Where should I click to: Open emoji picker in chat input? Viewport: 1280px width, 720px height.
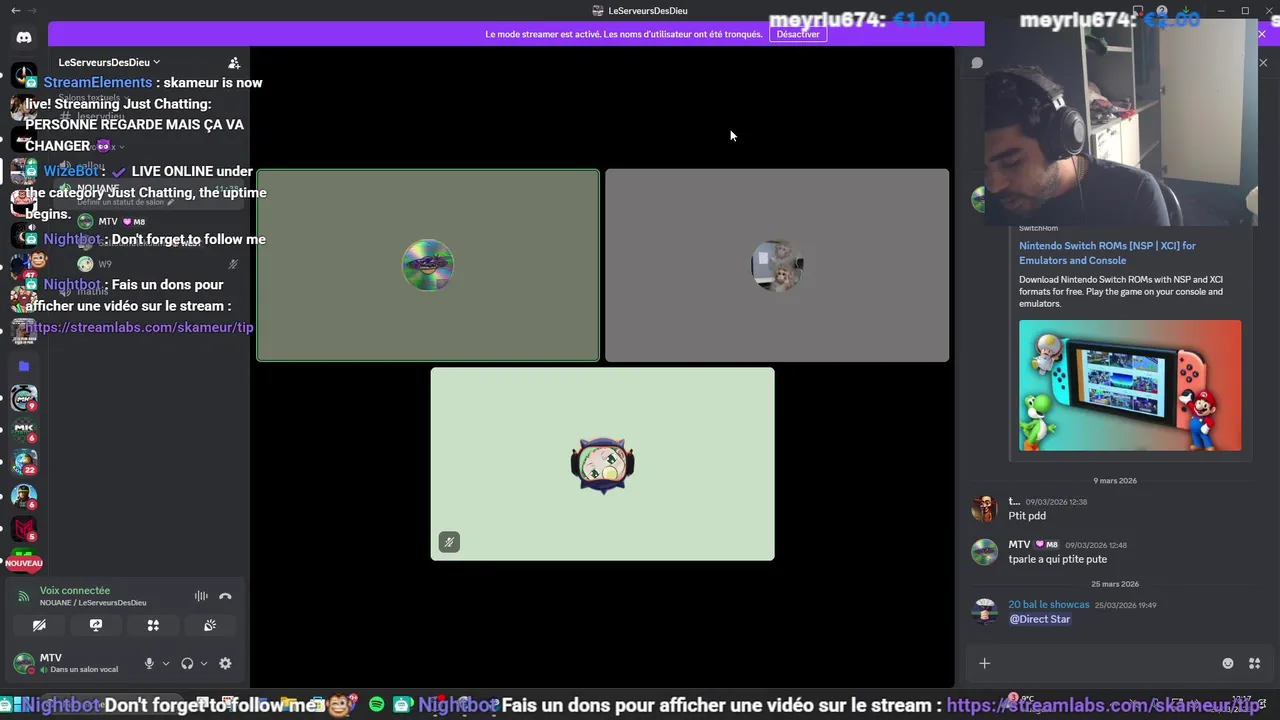(1228, 663)
